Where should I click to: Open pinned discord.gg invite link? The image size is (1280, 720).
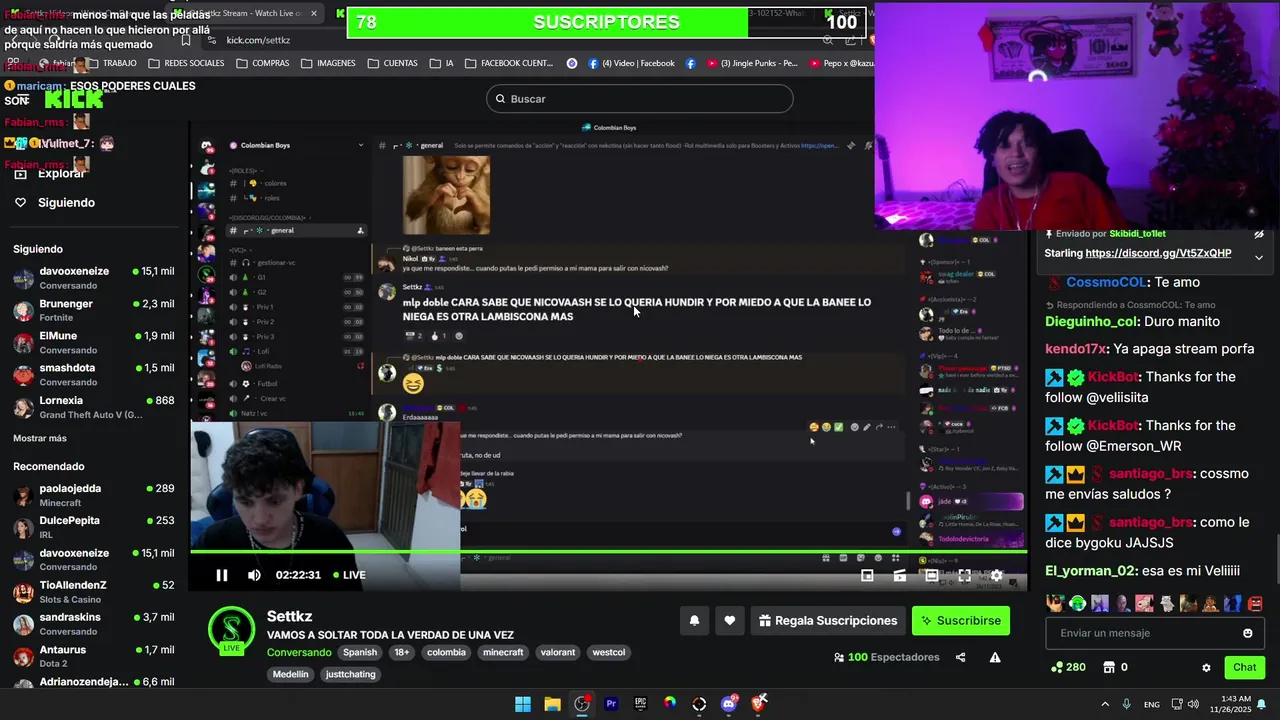[x=1158, y=253]
